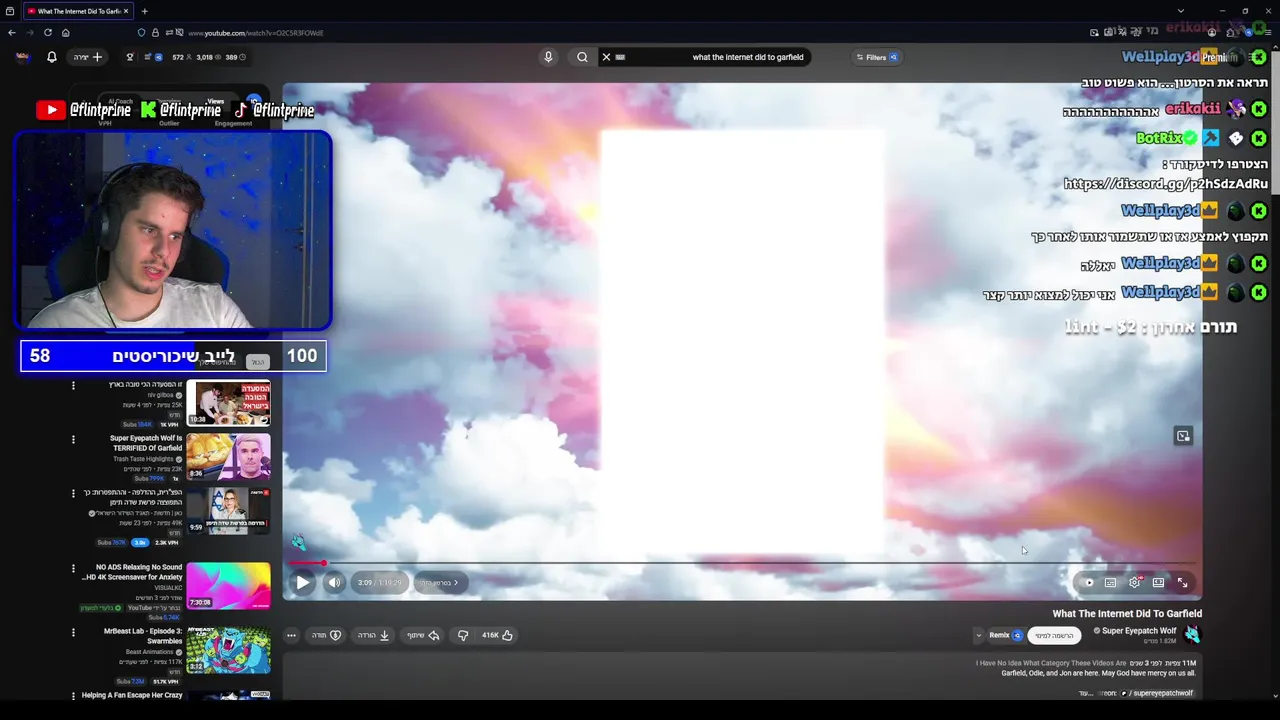Open the account avatar in the YouTube header
The width and height of the screenshot is (1280, 720).
pos(22,57)
